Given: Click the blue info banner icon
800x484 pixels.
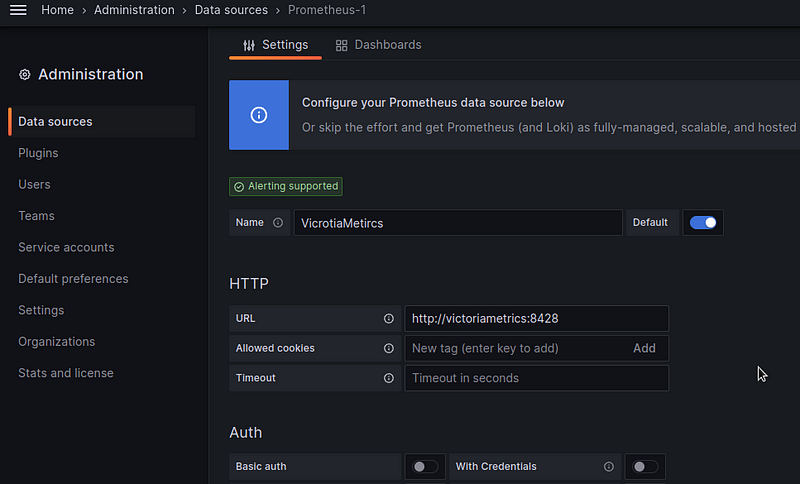Looking at the screenshot, I should [x=259, y=115].
